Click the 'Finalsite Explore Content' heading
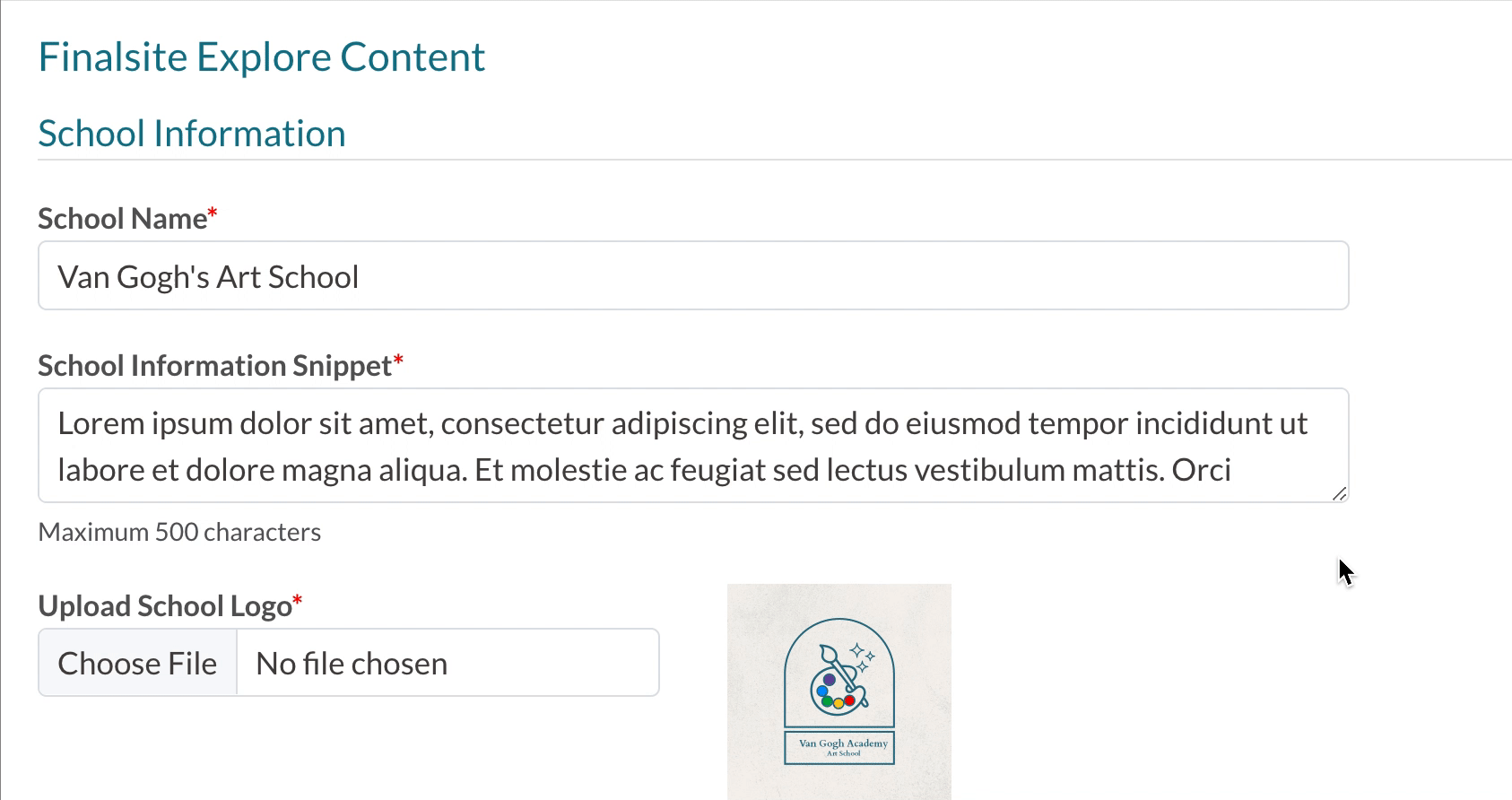Viewport: 1512px width, 800px height. (x=261, y=57)
